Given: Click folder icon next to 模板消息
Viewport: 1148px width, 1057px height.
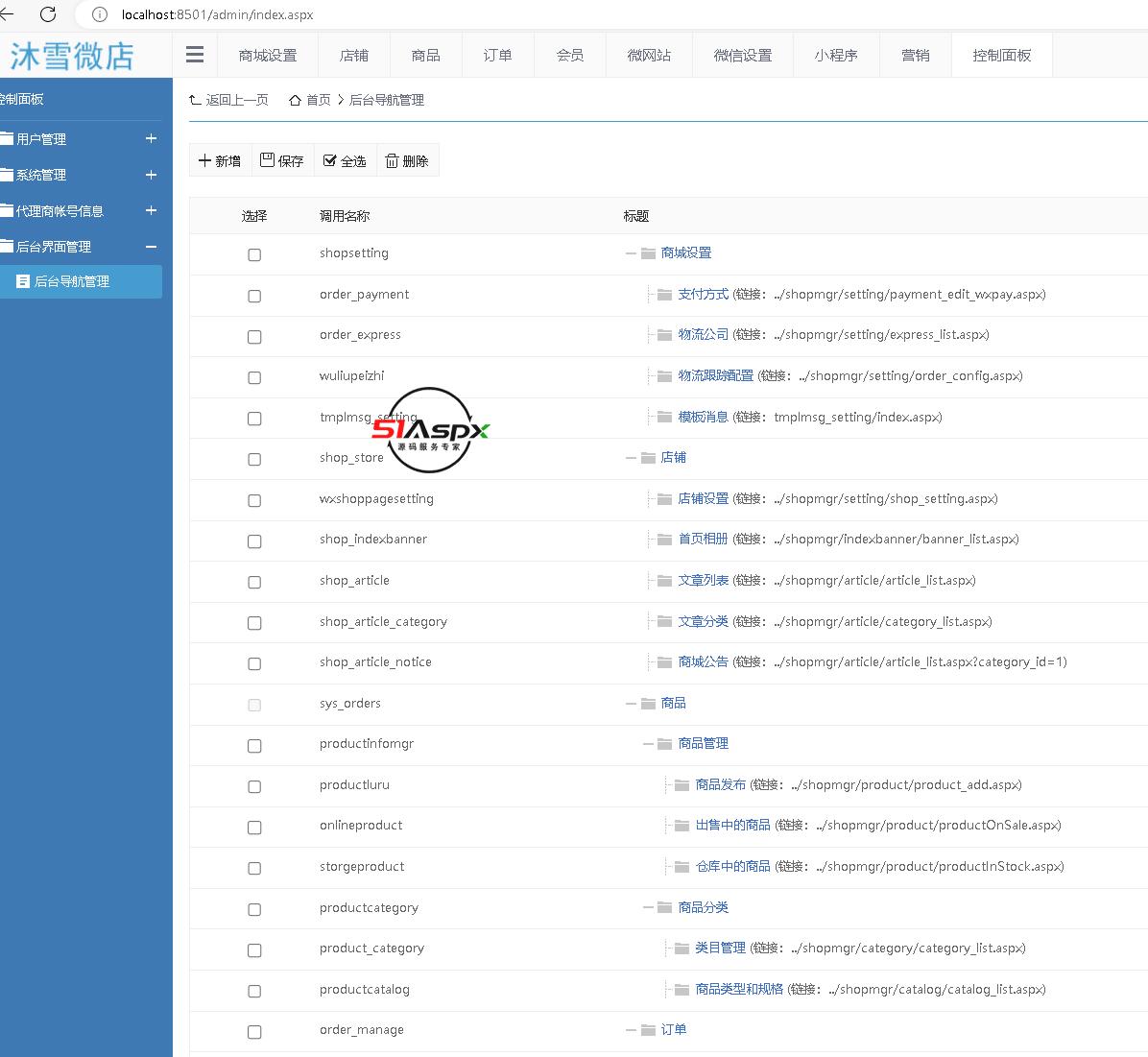Looking at the screenshot, I should point(665,417).
